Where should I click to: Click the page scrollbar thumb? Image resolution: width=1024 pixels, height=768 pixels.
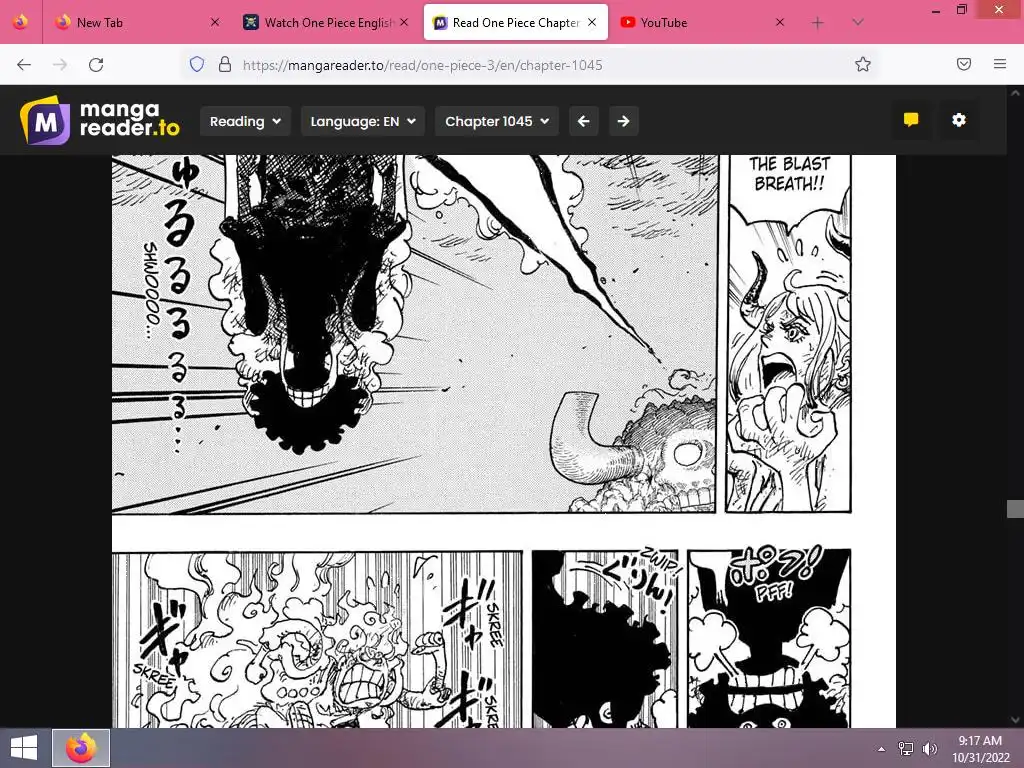point(1015,508)
